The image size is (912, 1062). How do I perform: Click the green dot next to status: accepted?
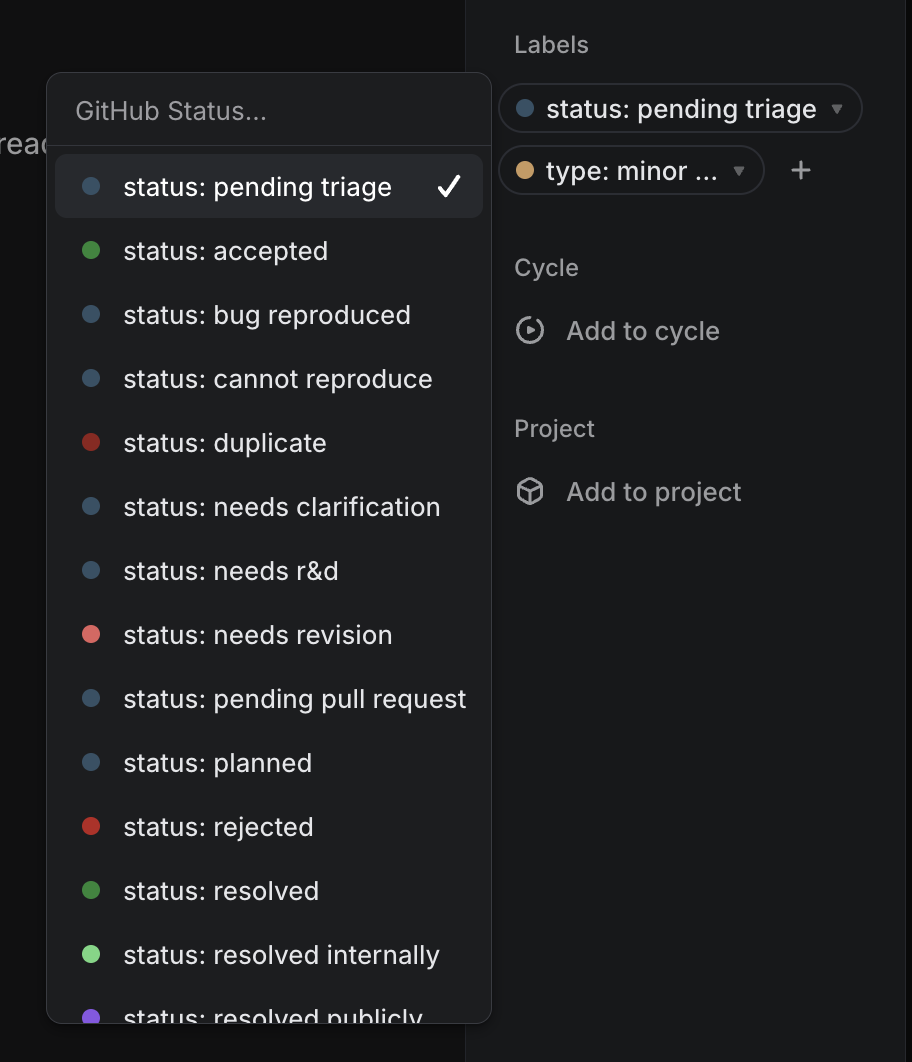click(x=91, y=250)
